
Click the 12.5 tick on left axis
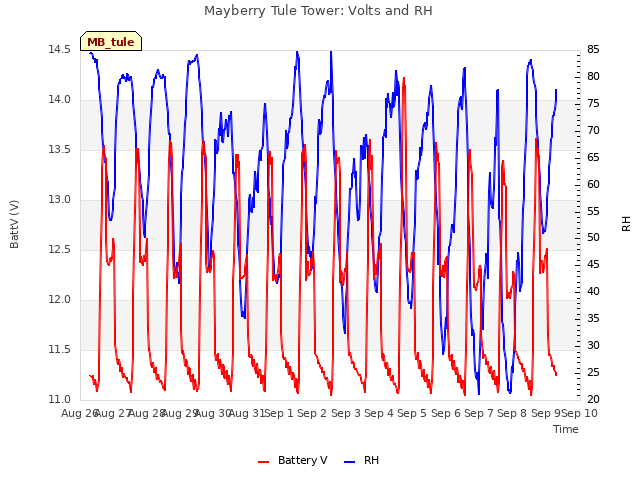coord(59,249)
